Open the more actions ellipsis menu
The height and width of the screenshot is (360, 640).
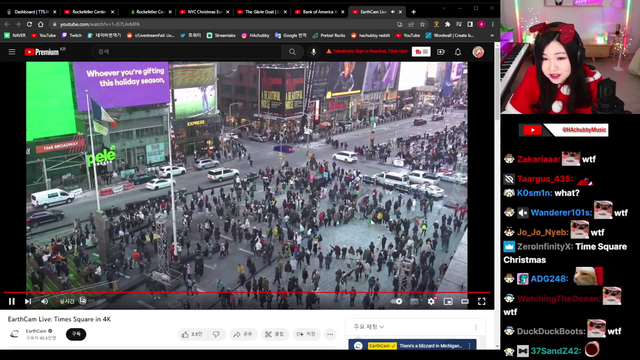[x=330, y=334]
